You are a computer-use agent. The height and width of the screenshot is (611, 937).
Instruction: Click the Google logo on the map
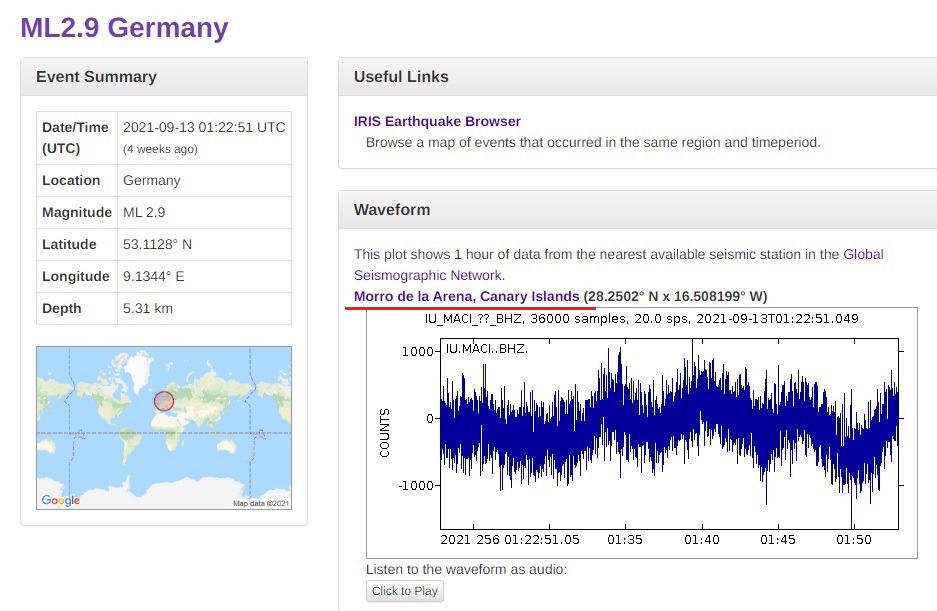pyautogui.click(x=60, y=500)
